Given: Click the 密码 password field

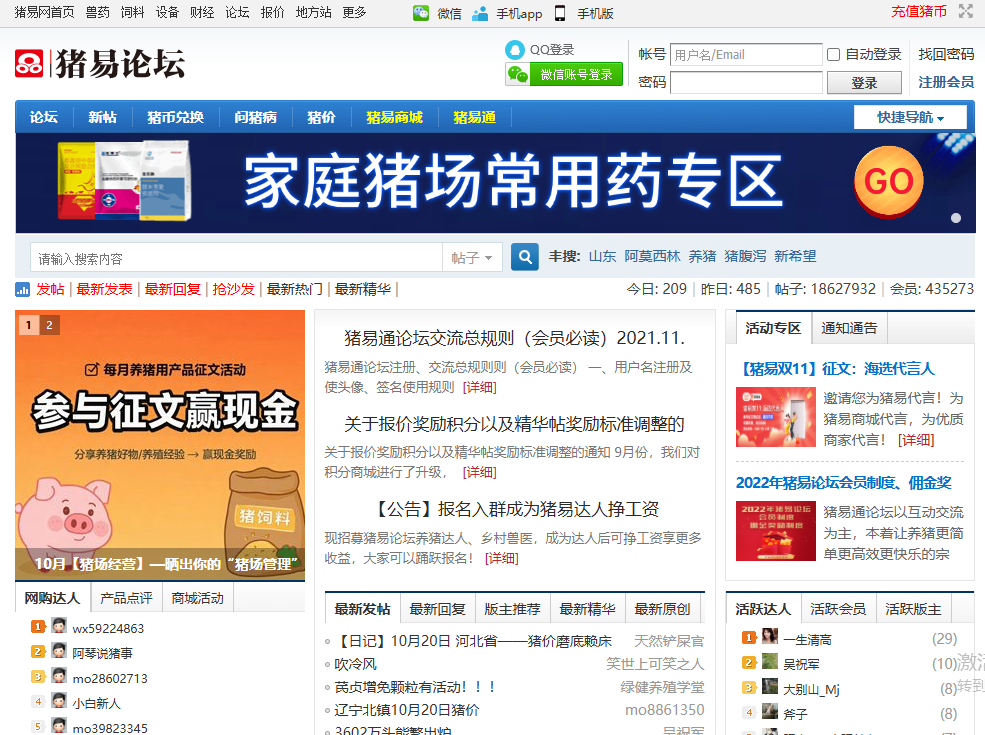Looking at the screenshot, I should click(746, 82).
